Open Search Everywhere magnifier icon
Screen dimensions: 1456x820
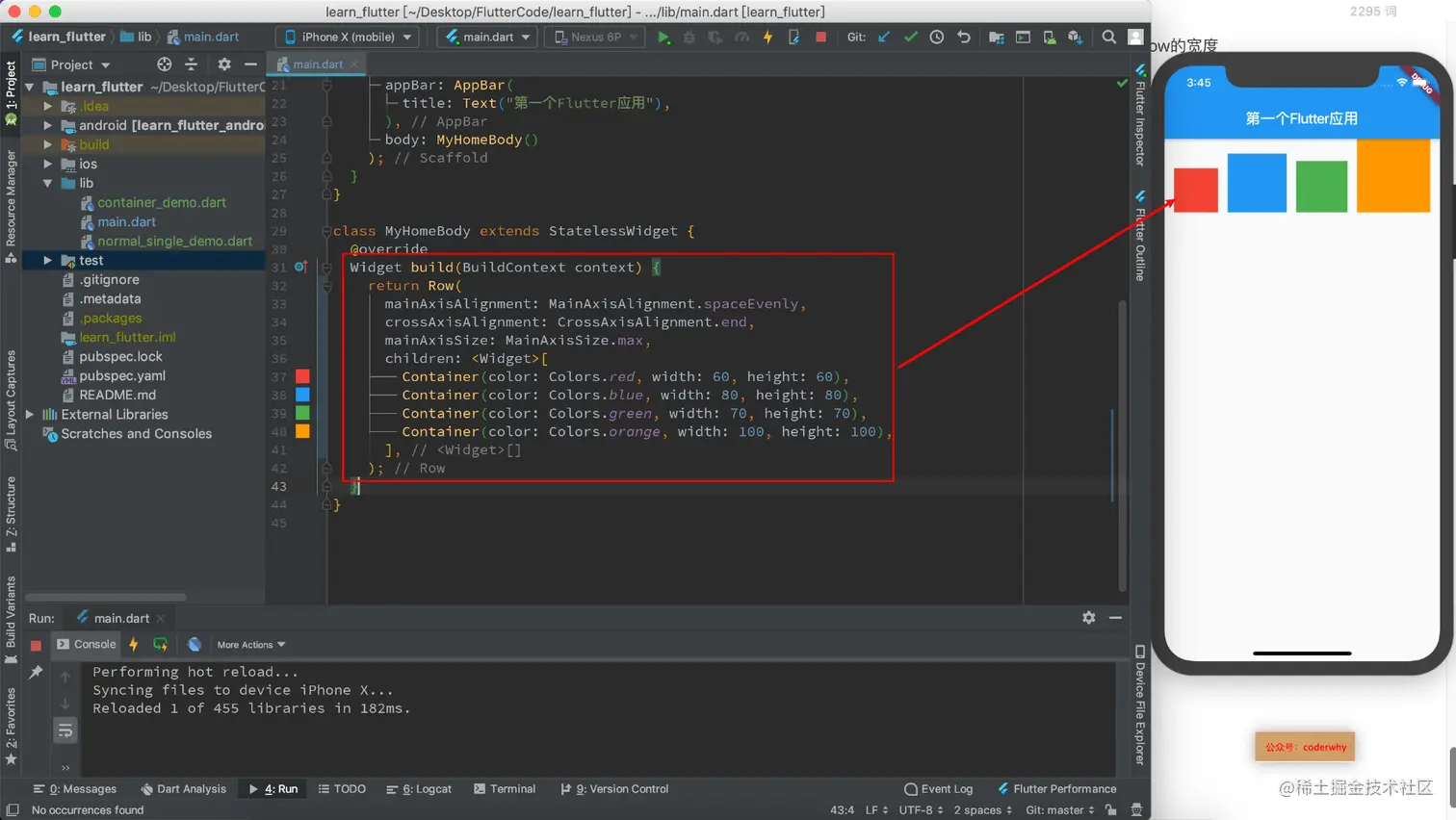click(1109, 38)
